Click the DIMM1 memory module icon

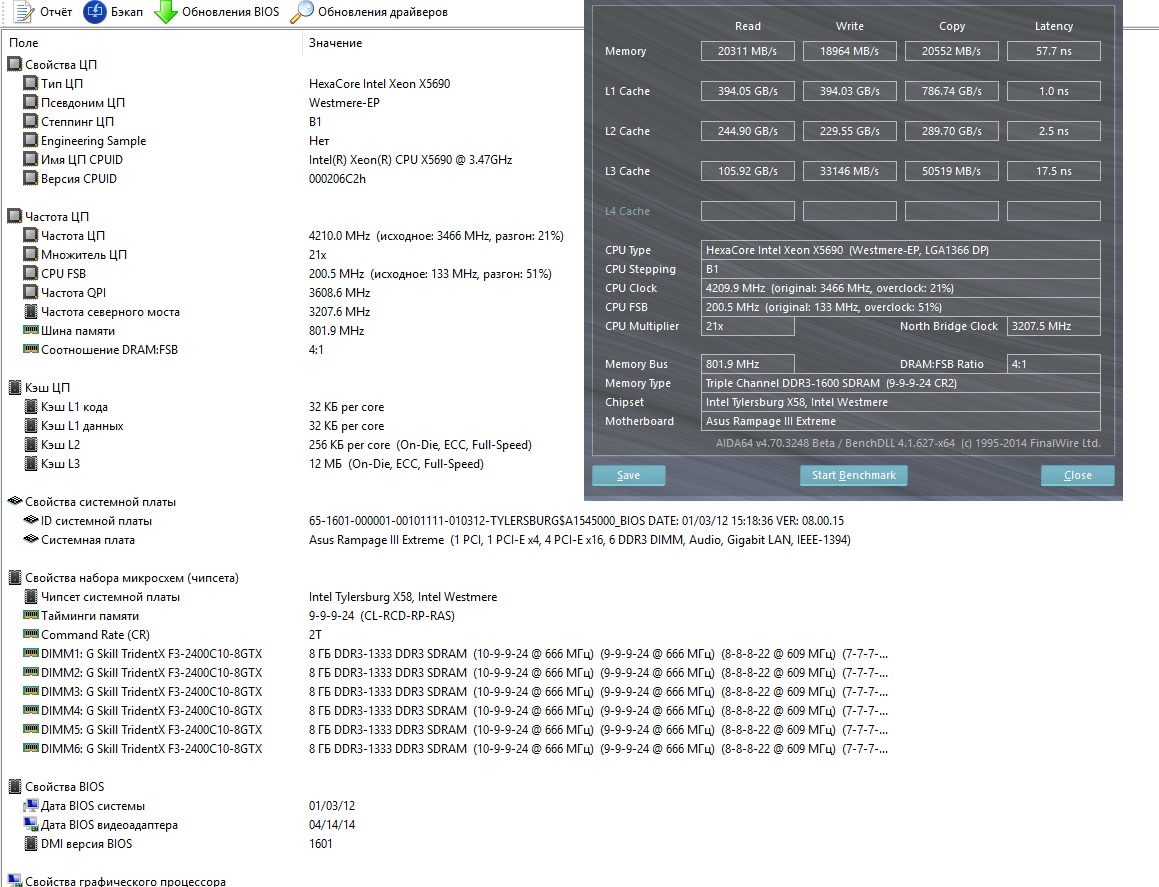click(x=30, y=653)
